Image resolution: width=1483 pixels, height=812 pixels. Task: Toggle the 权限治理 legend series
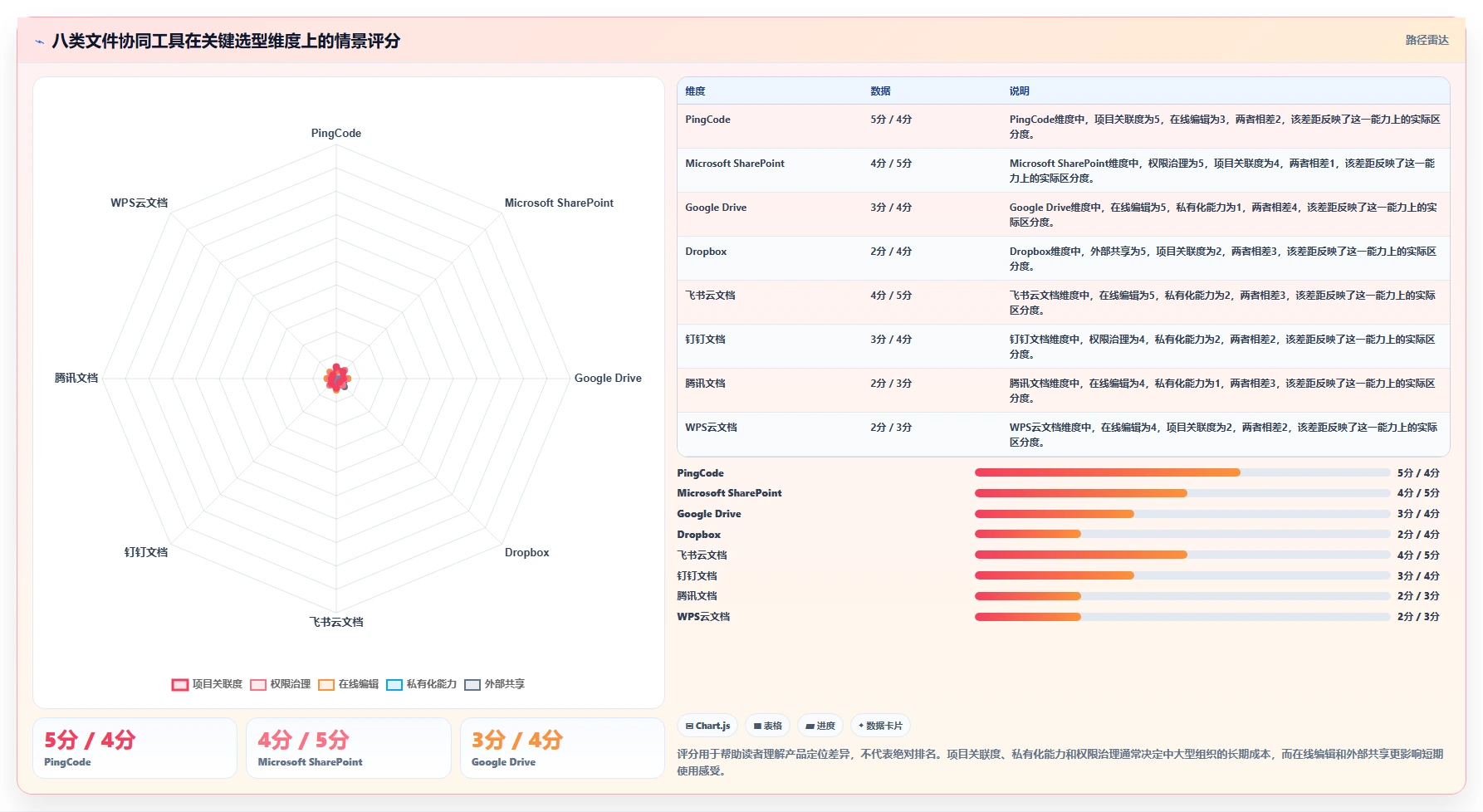coord(280,684)
